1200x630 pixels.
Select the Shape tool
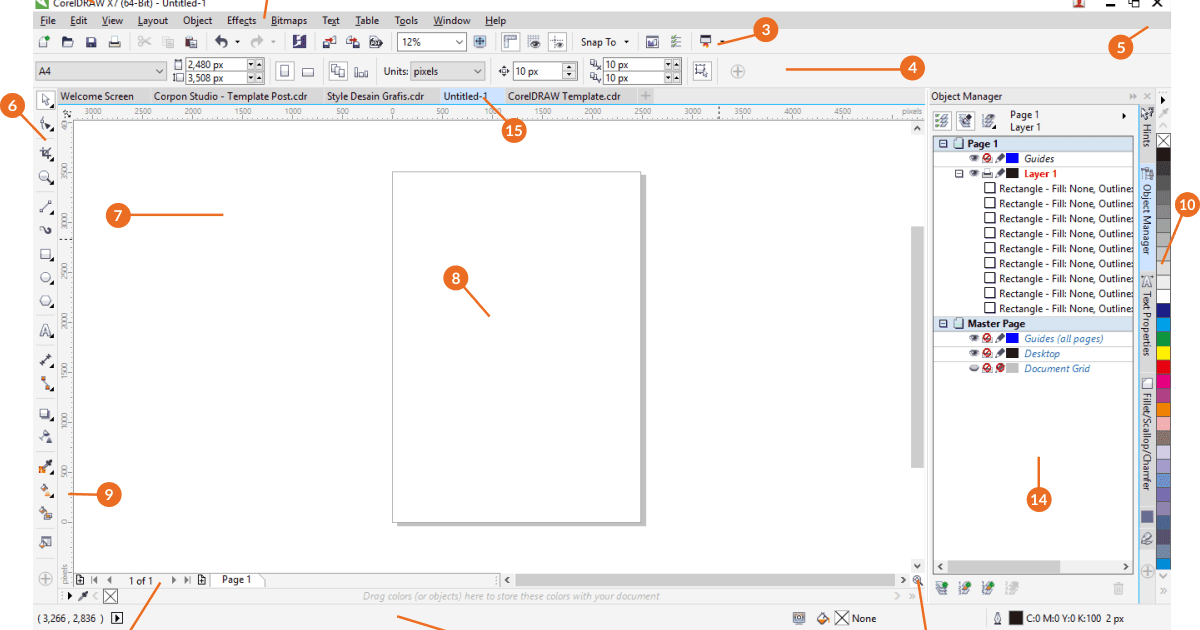click(45, 125)
